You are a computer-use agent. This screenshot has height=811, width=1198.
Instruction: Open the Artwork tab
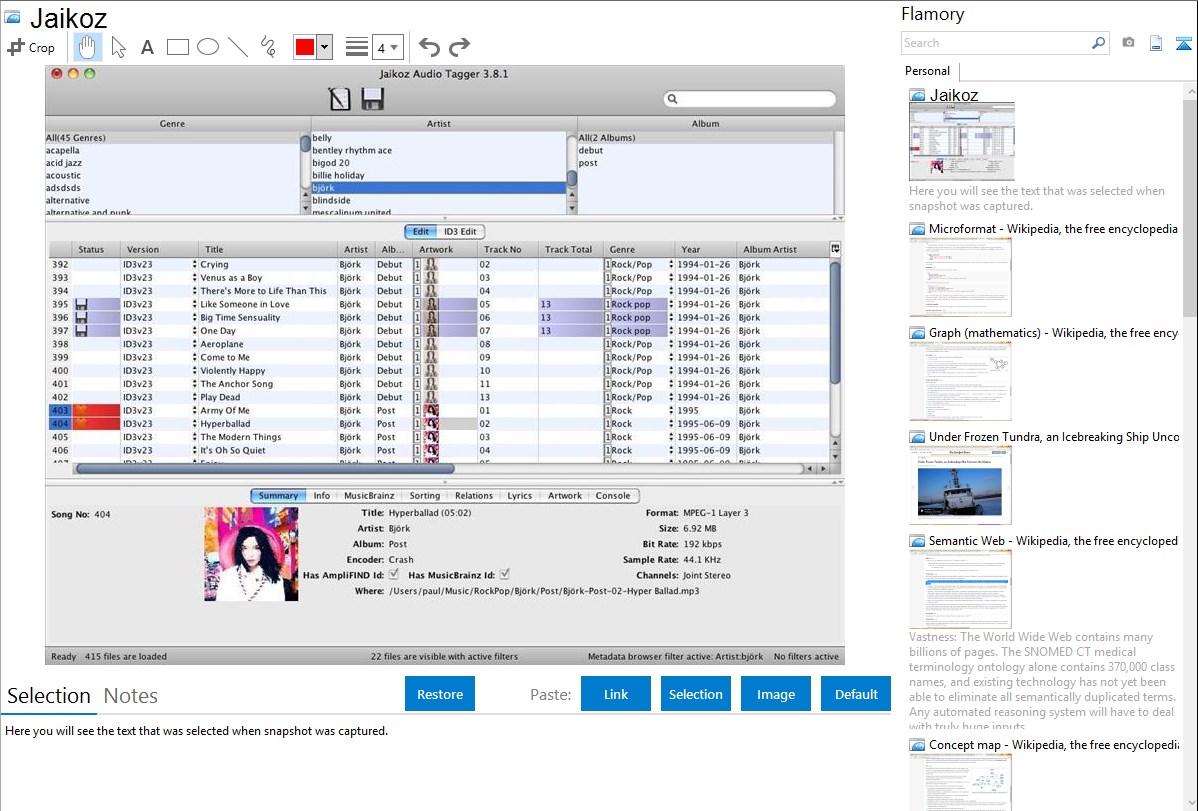(565, 495)
